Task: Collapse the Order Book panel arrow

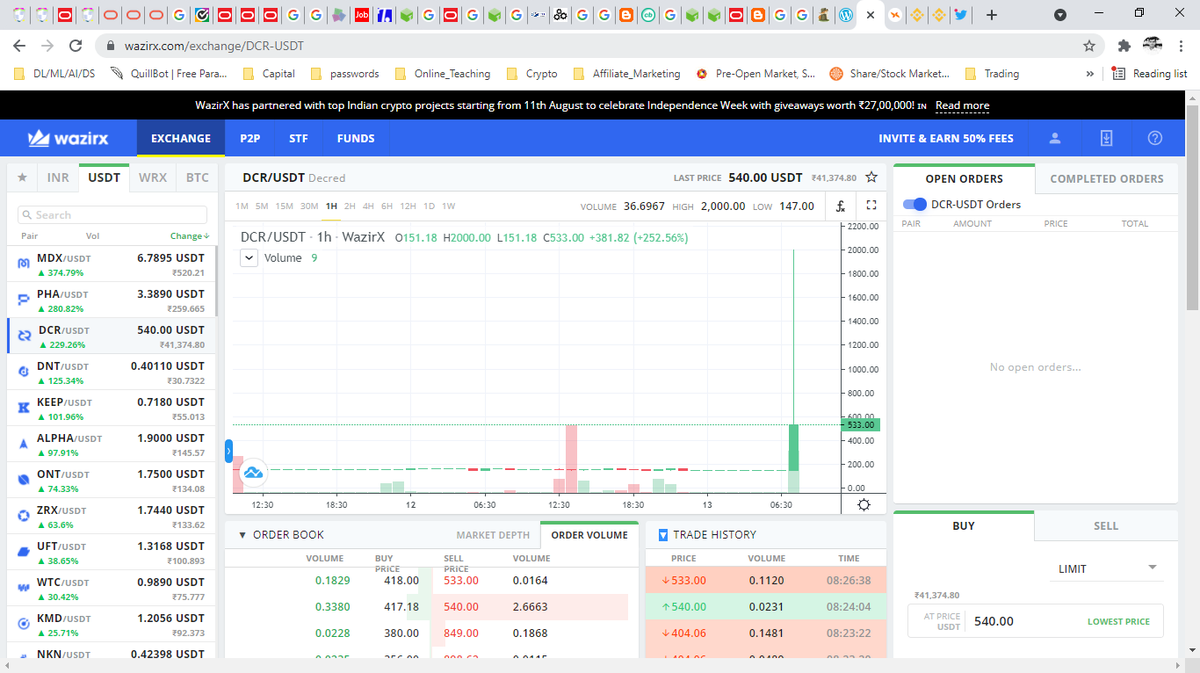Action: [x=242, y=535]
